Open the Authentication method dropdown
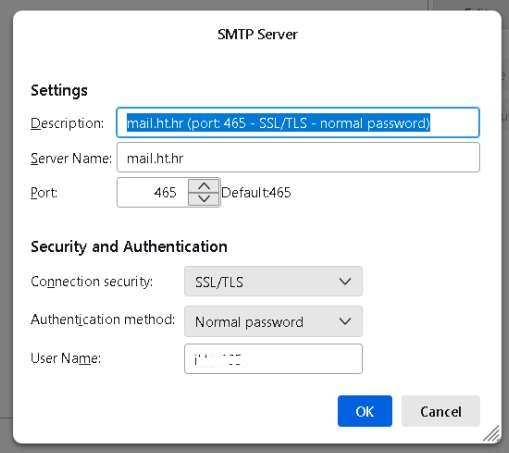Screen dimensions: 509x453 pos(273,322)
